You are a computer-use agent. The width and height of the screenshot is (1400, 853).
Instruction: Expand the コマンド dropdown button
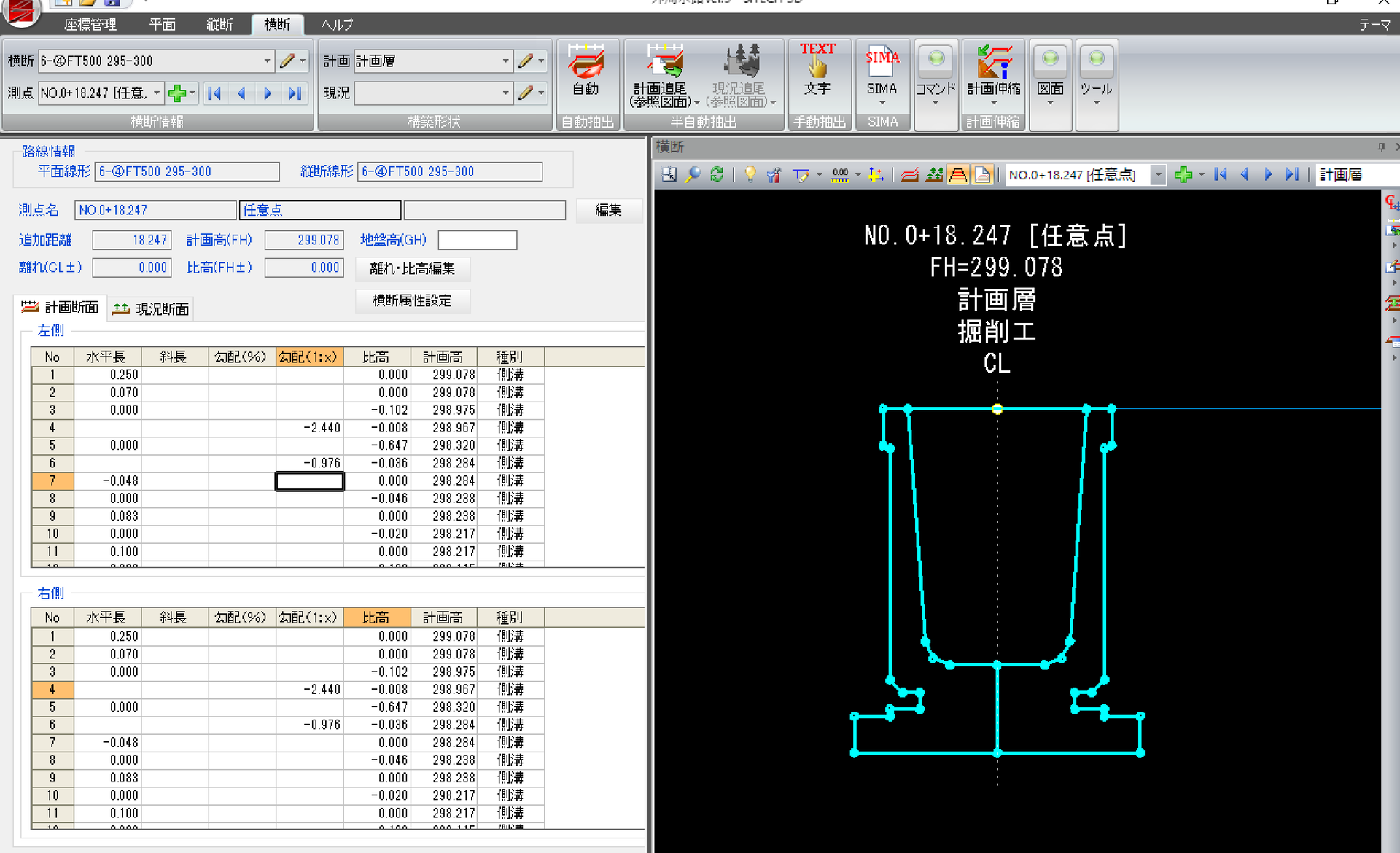point(936,85)
